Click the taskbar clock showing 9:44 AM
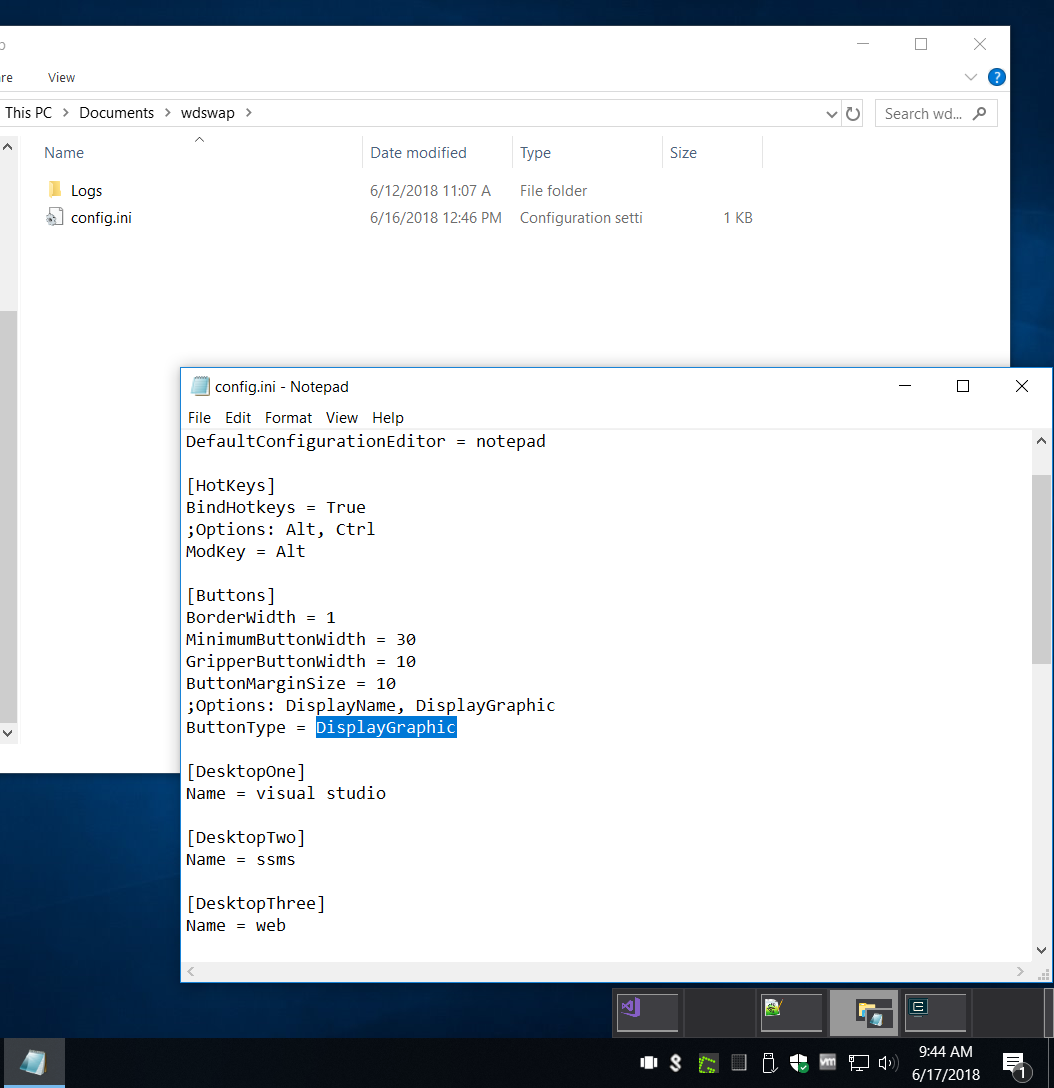Viewport: 1054px width, 1088px height. (x=945, y=1062)
